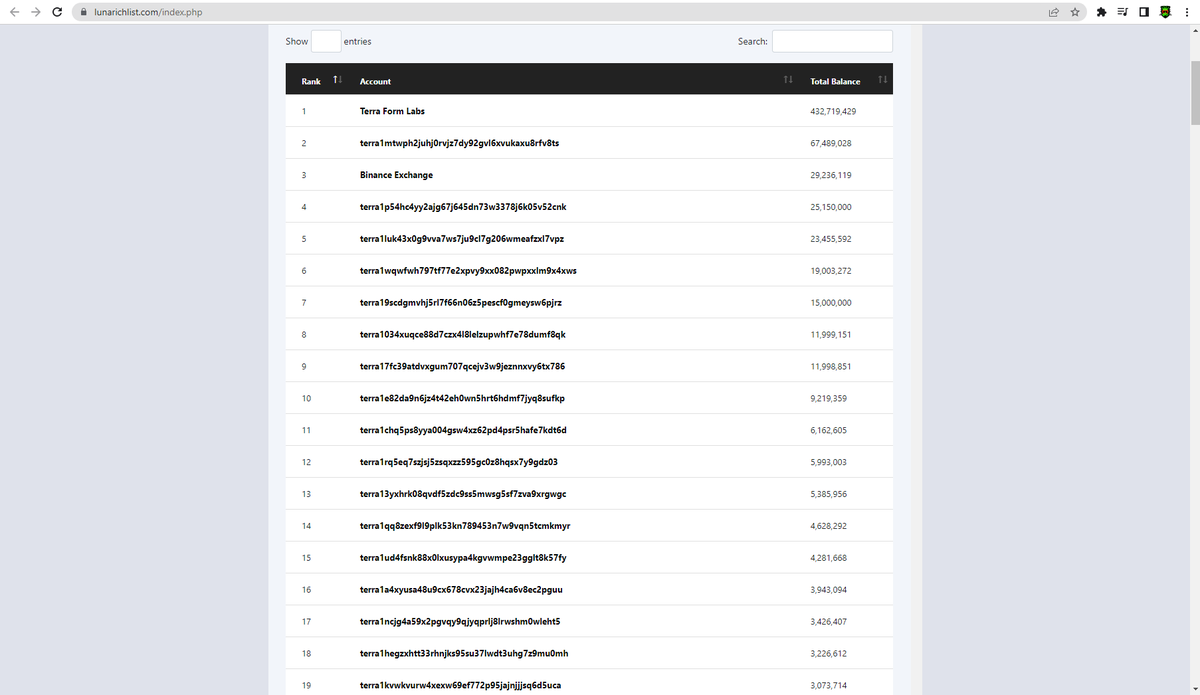This screenshot has height=695, width=1200.
Task: Click the Rank column header
Action: tap(311, 81)
